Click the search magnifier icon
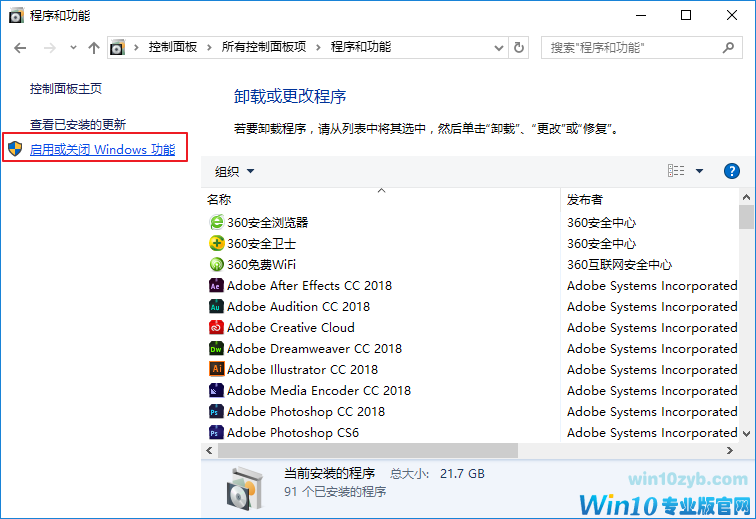 pos(729,47)
